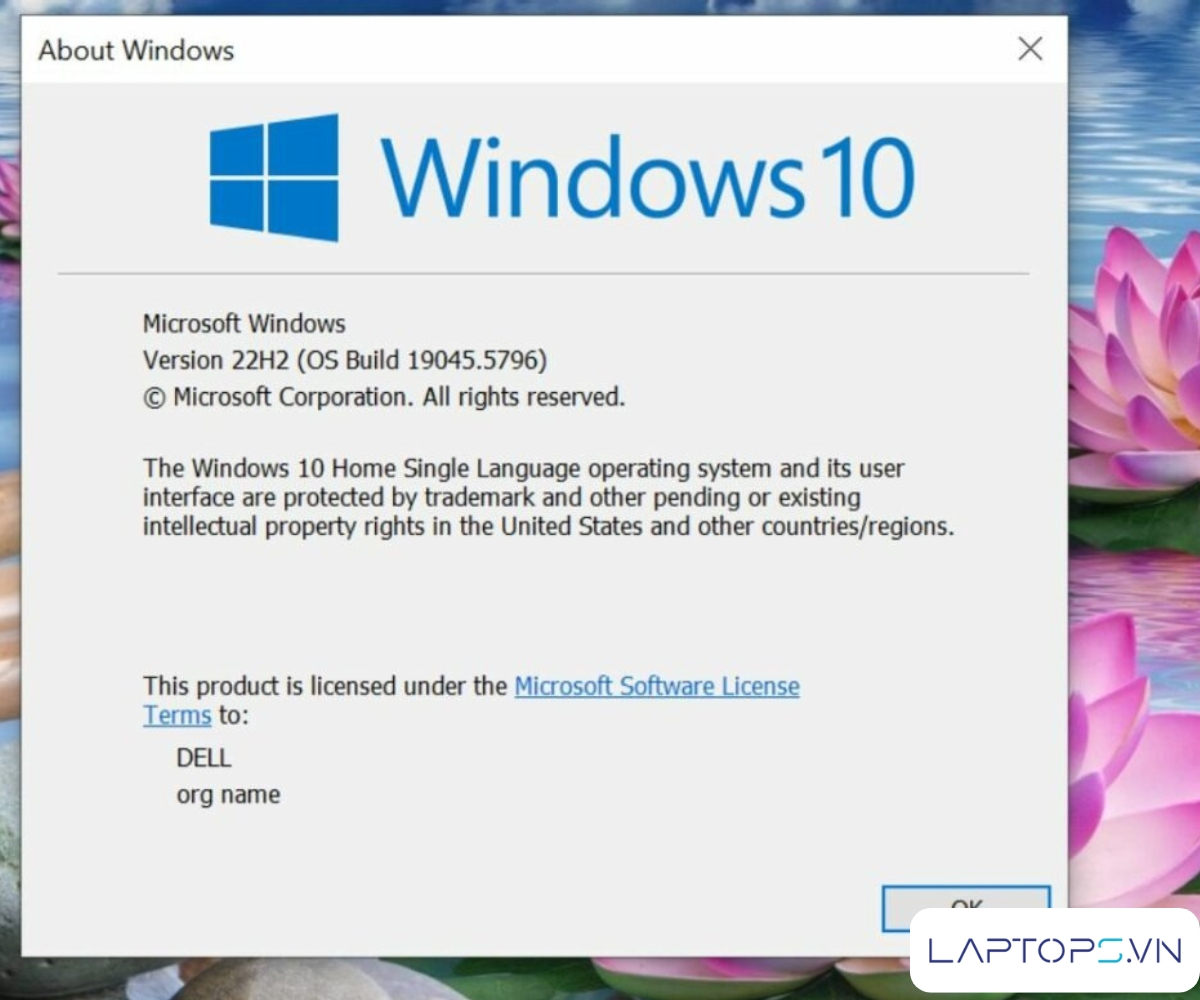Click the 'About Windows' title bar text
Image resolution: width=1200 pixels, height=1000 pixels.
point(136,50)
